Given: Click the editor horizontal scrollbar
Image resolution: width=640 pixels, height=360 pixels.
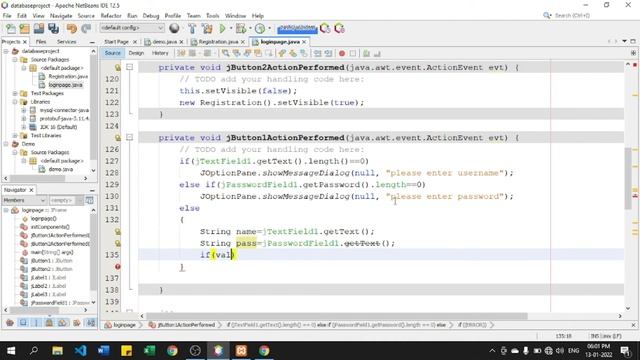Looking at the screenshot, I should coord(337,316).
